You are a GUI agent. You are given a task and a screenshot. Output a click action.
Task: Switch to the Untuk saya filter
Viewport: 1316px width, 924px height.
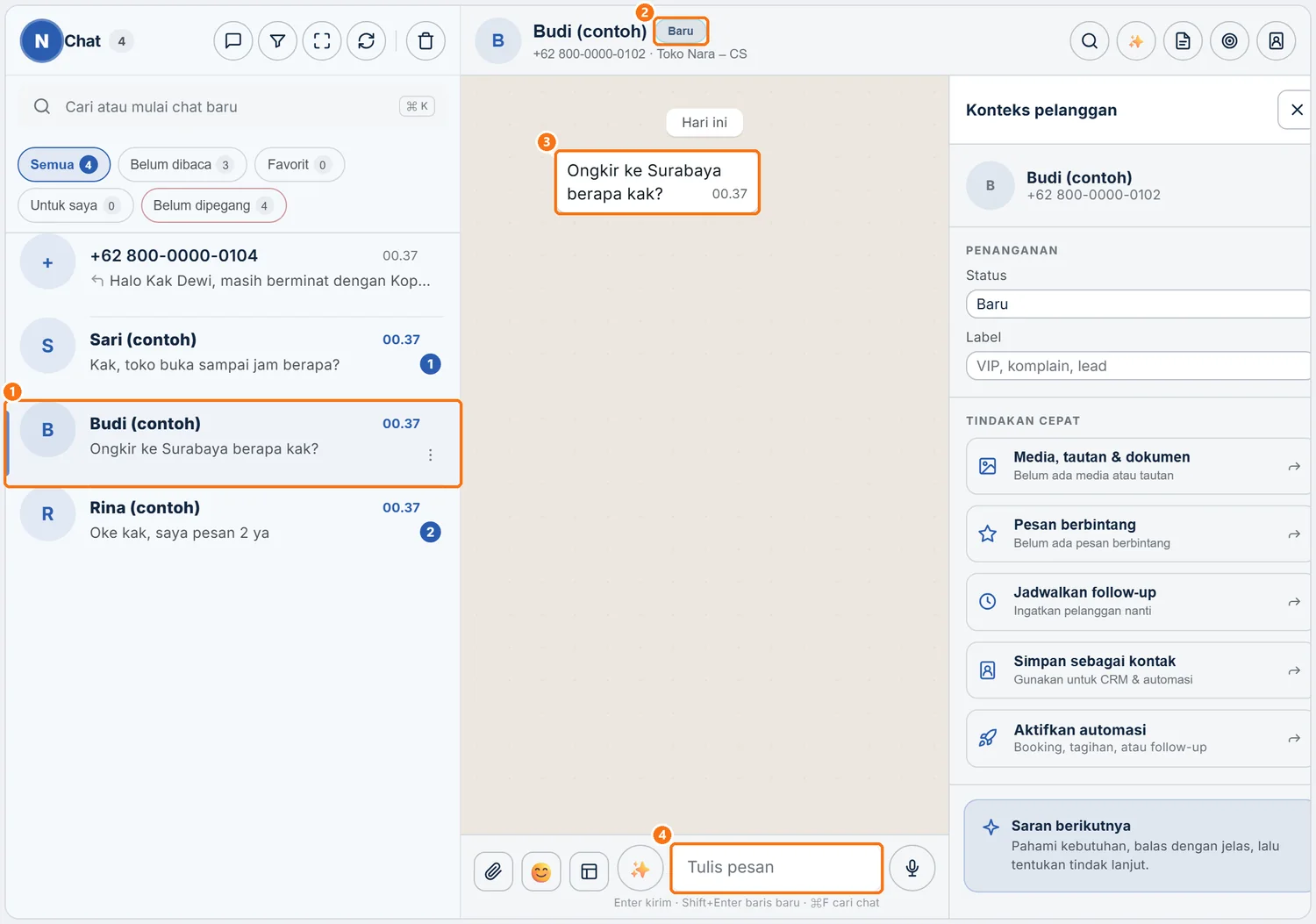(75, 205)
